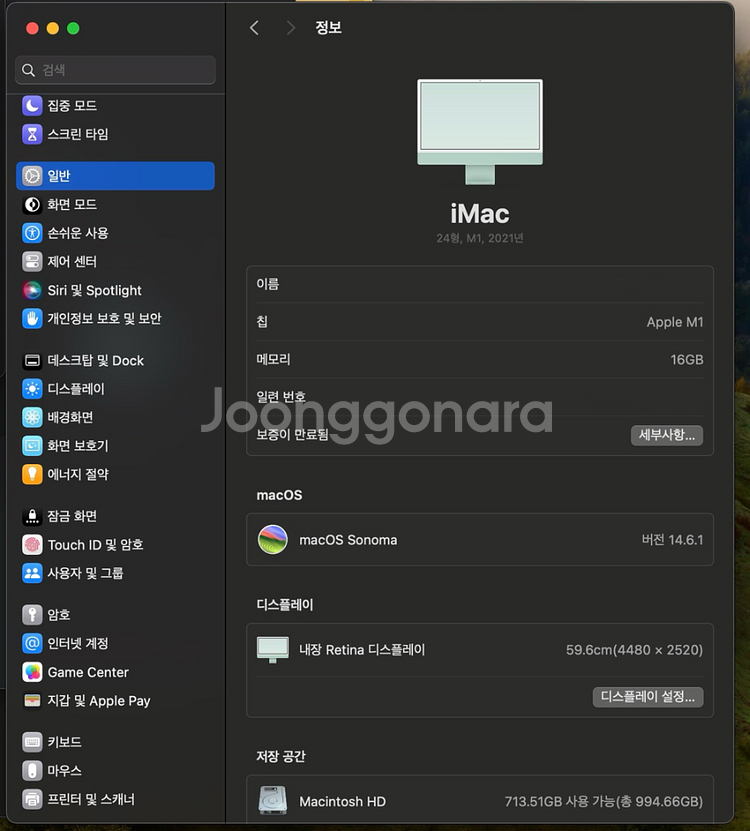Screen dimensions: 750x831
Task: Click the macOS section heading
Action: coord(279,495)
